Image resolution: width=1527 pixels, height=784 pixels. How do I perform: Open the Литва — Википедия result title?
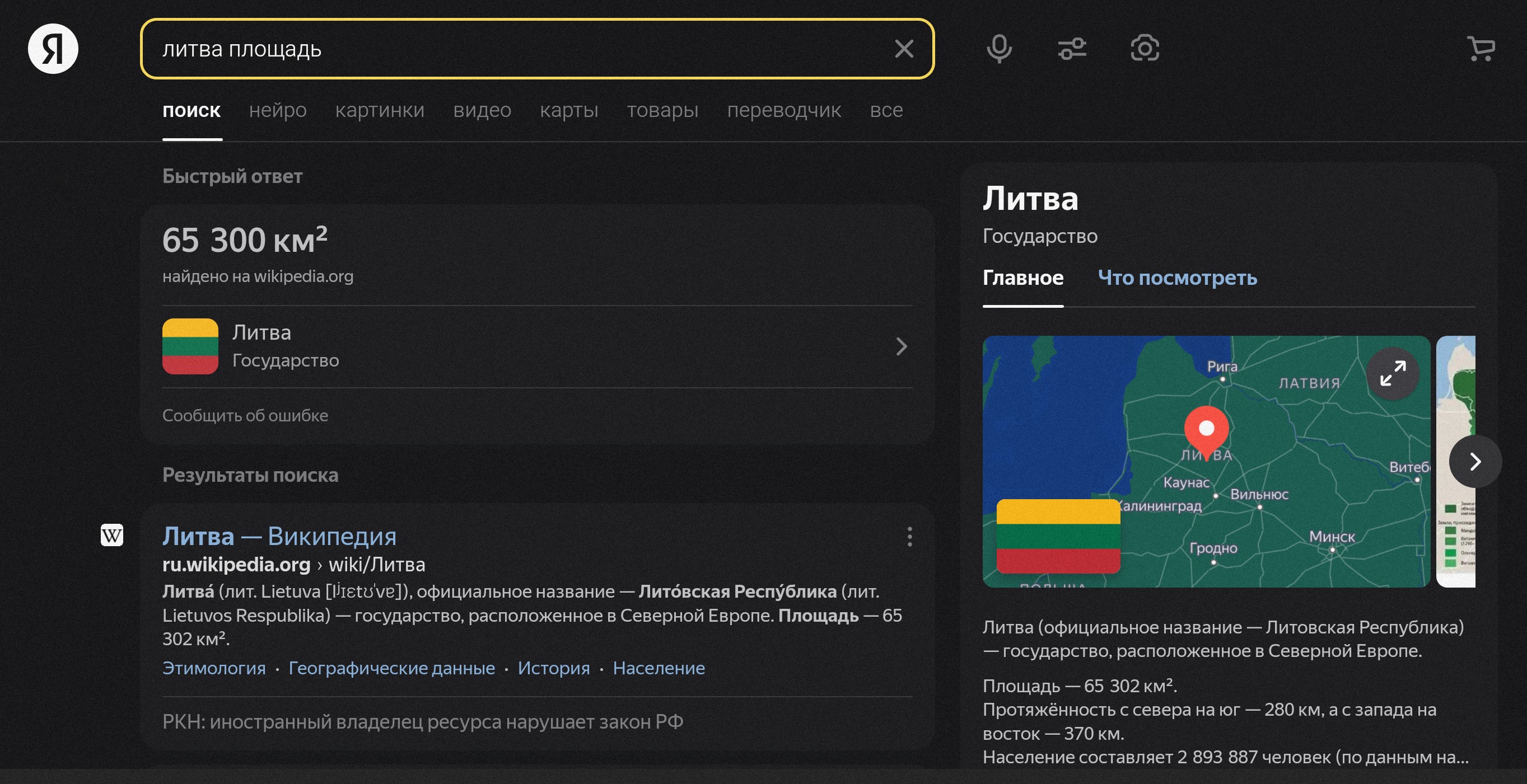[279, 536]
